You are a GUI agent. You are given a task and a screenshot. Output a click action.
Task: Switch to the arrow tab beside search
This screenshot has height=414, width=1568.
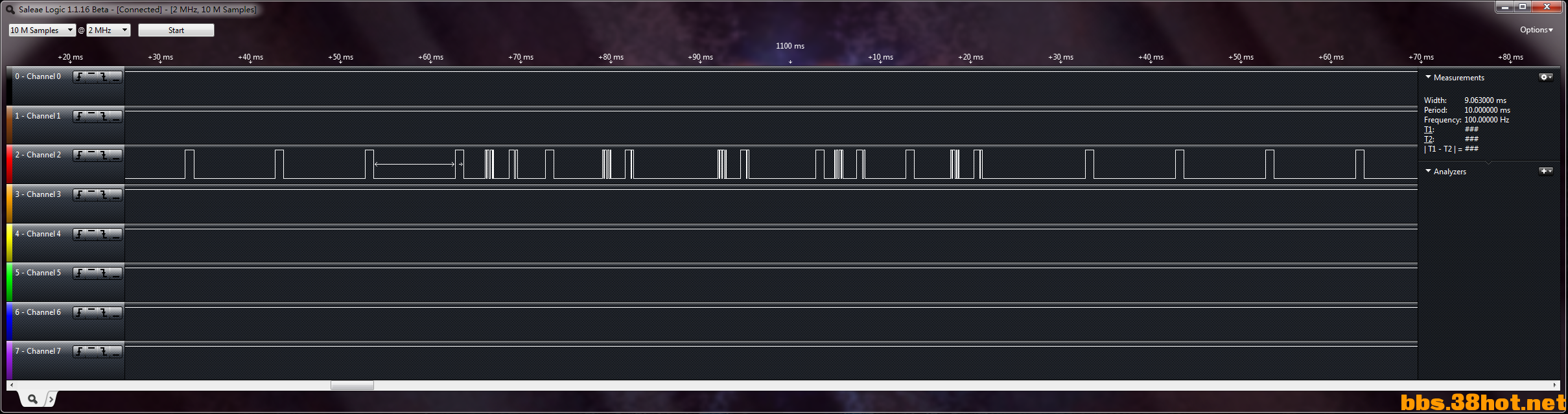[x=51, y=399]
